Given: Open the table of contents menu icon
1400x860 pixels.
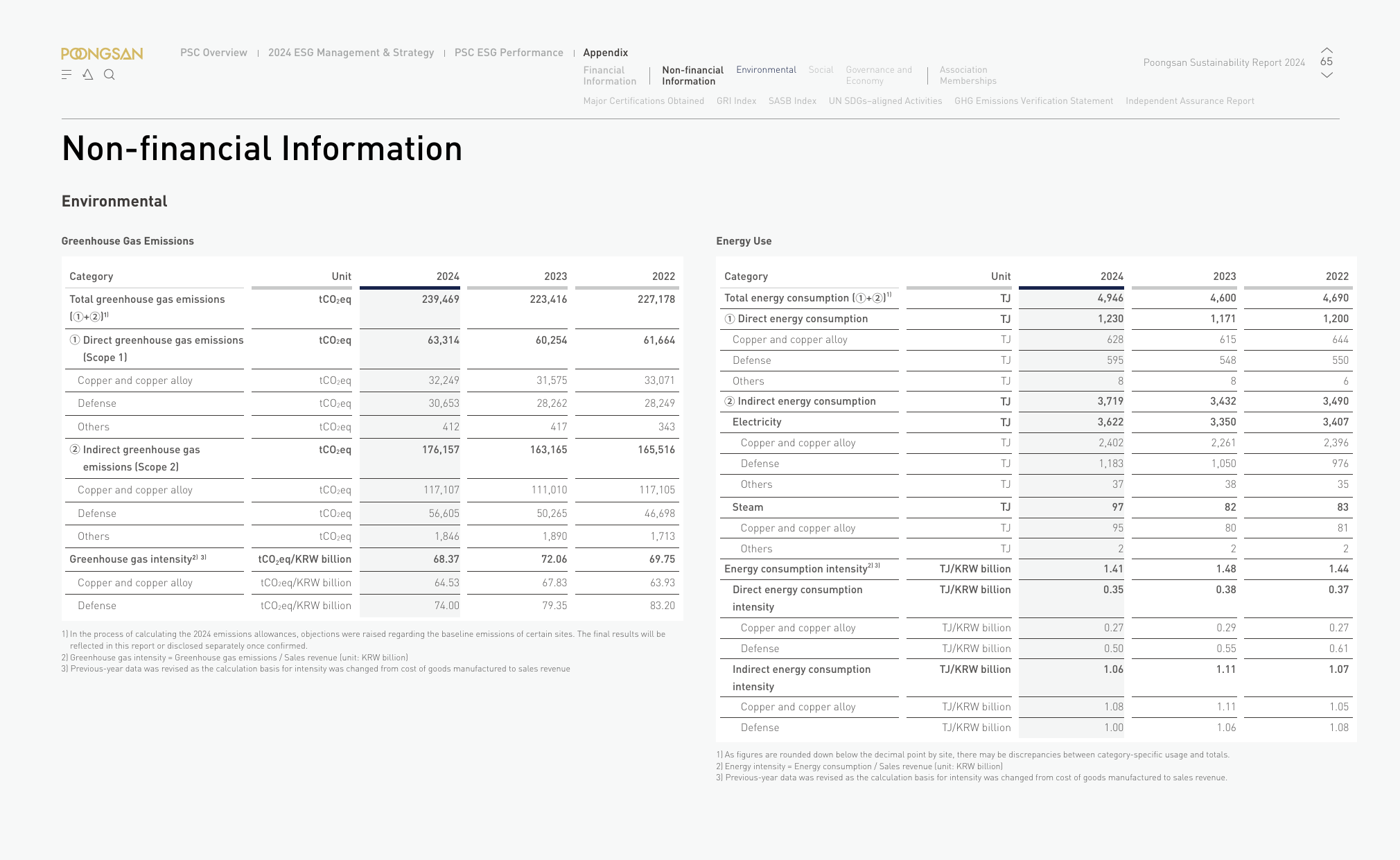Looking at the screenshot, I should pos(67,74).
